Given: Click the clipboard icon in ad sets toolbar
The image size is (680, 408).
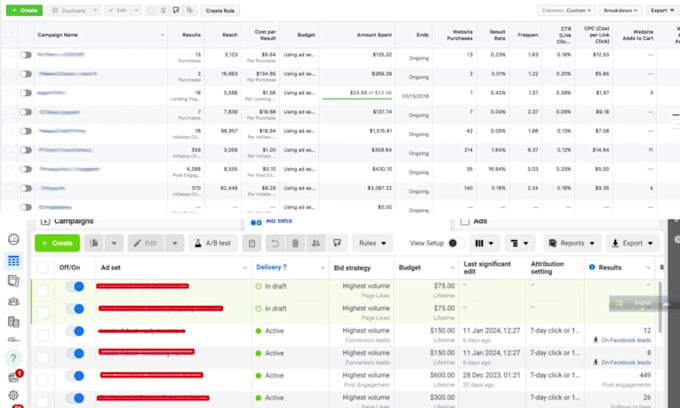Looking at the screenshot, I should click(x=252, y=243).
